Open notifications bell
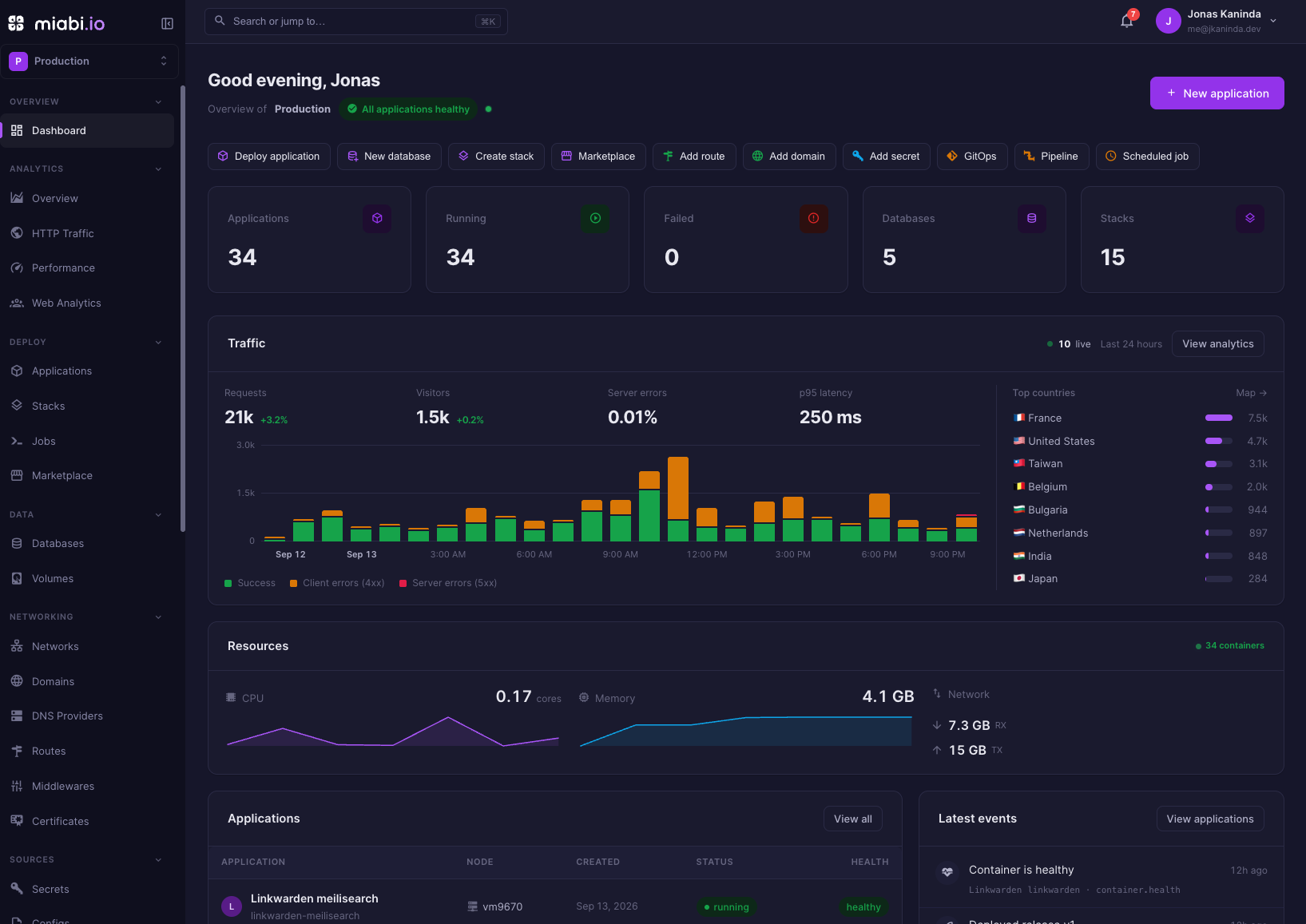 click(x=1127, y=22)
